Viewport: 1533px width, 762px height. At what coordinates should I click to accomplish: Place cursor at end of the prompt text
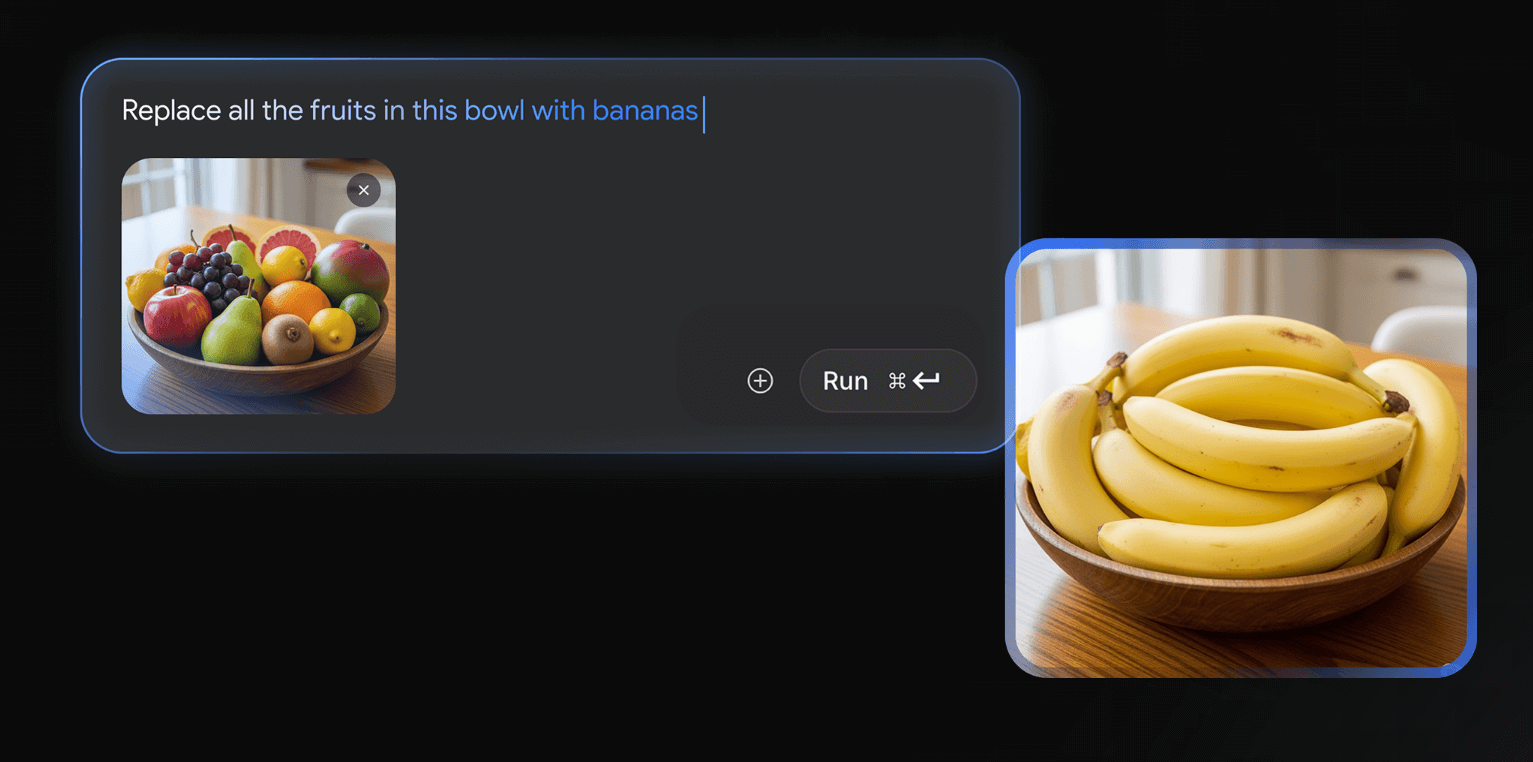703,111
